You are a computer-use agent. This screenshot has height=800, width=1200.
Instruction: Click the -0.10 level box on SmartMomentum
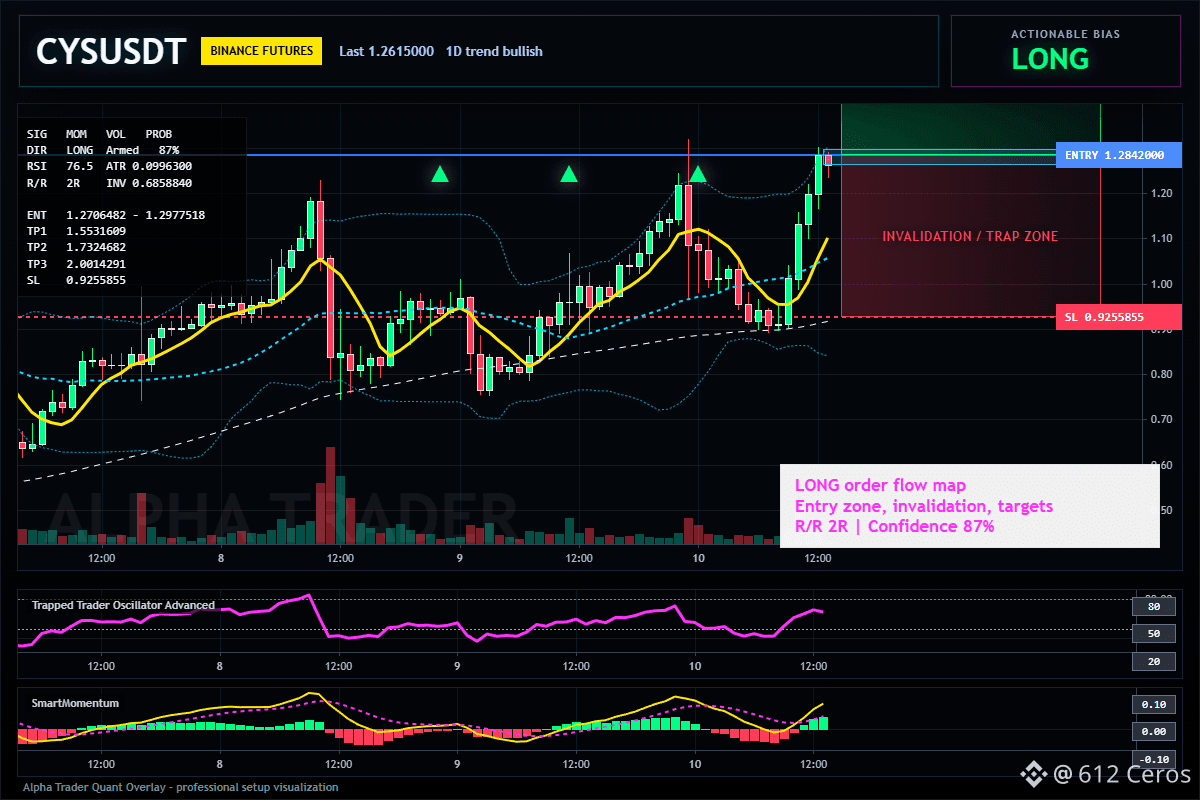pos(1153,759)
